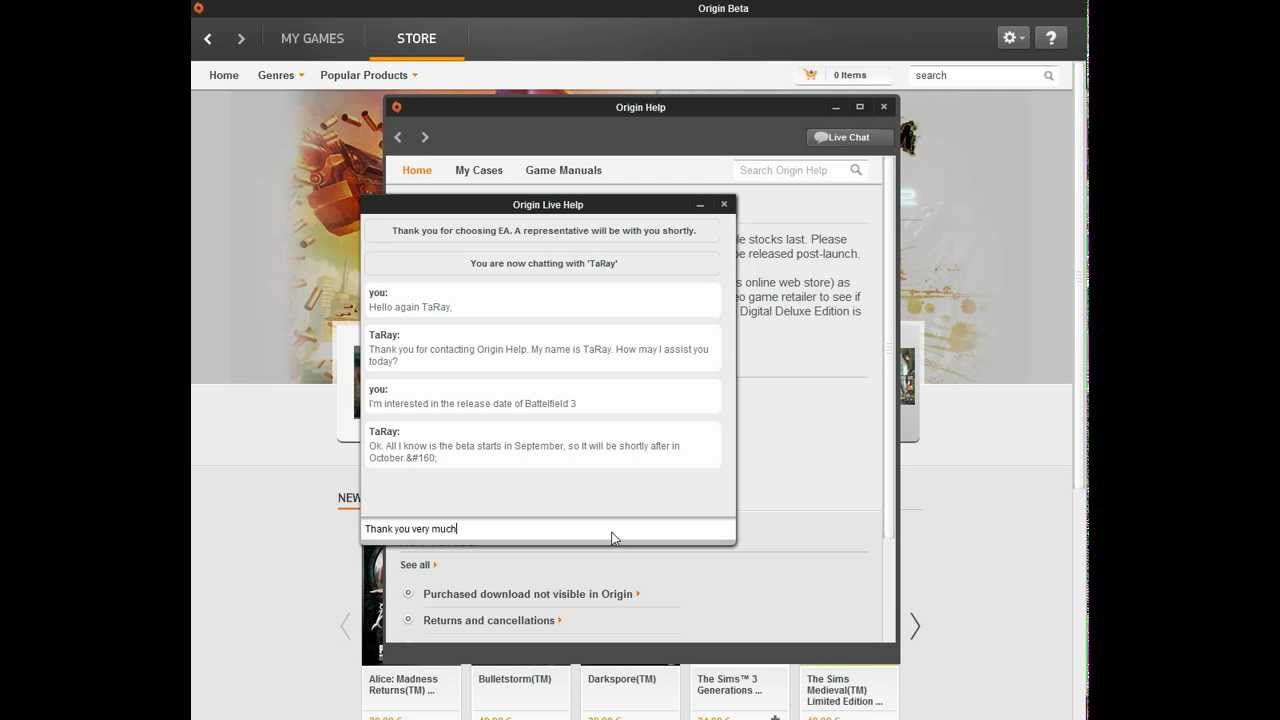Viewport: 1280px width, 720px height.
Task: Select radio beside Purchased download not visible
Action: click(x=408, y=593)
